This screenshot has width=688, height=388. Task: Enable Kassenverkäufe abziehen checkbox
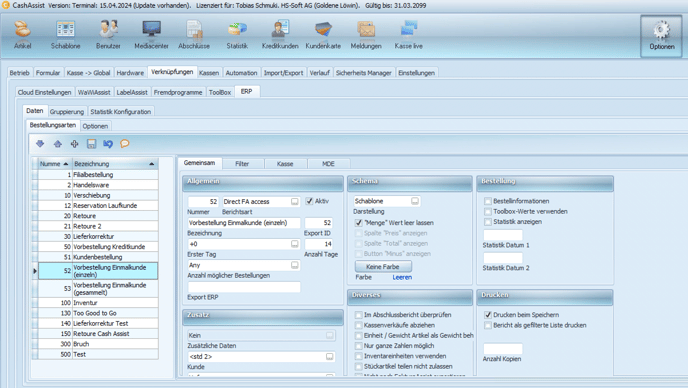(x=358, y=325)
